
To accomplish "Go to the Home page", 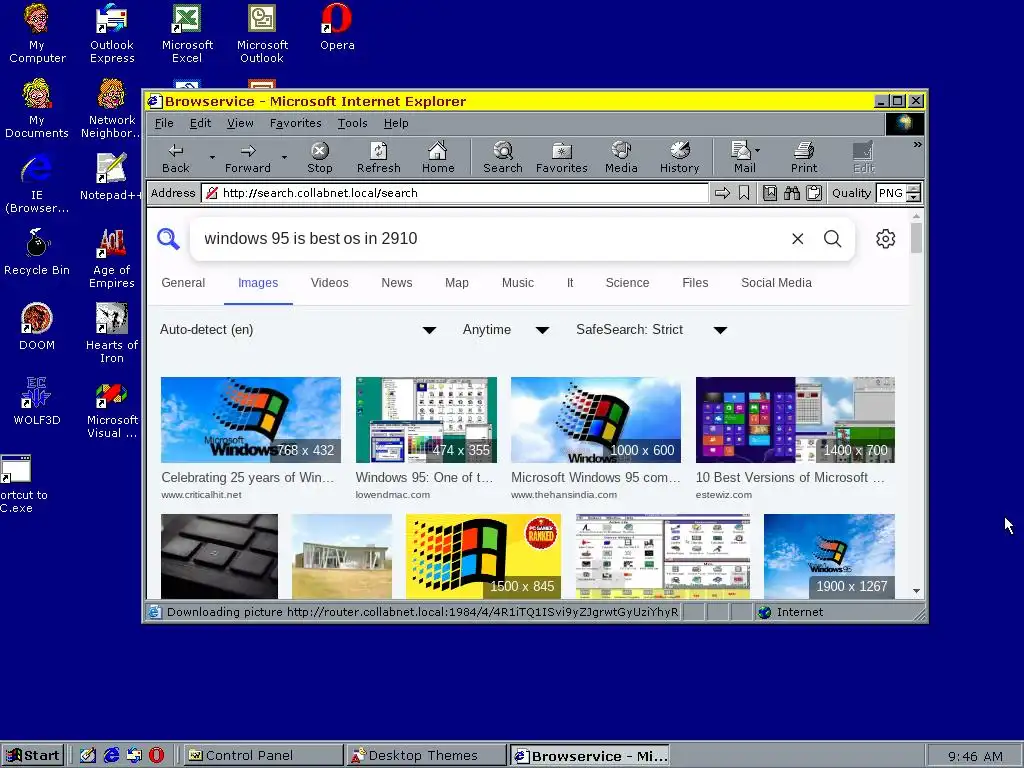I will click(438, 158).
